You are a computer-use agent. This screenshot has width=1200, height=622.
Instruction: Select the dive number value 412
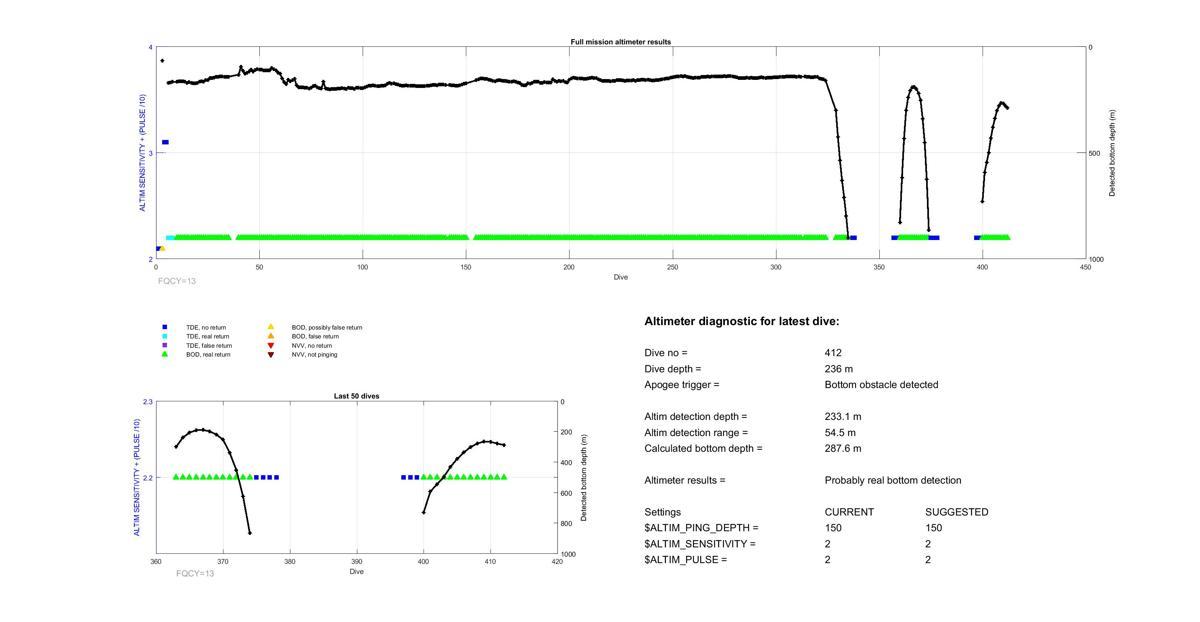tap(833, 353)
